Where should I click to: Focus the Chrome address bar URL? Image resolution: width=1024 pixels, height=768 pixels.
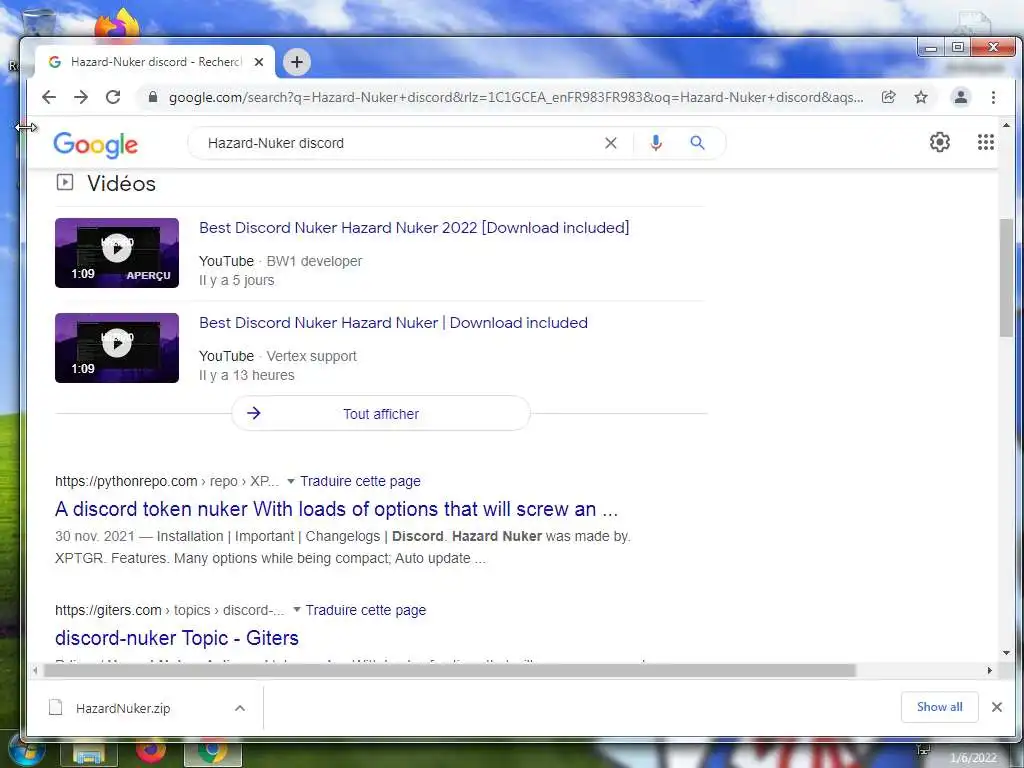point(516,97)
